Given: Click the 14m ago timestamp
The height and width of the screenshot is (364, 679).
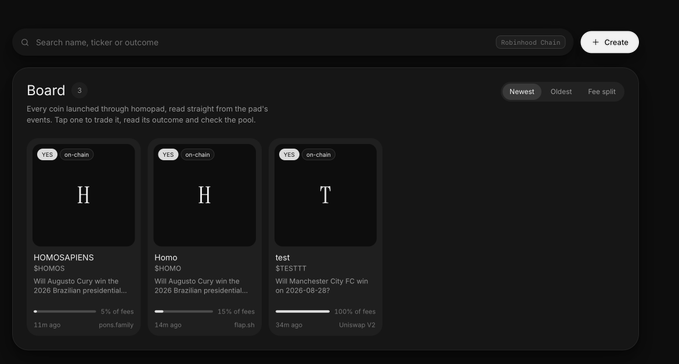Looking at the screenshot, I should click(x=168, y=325).
